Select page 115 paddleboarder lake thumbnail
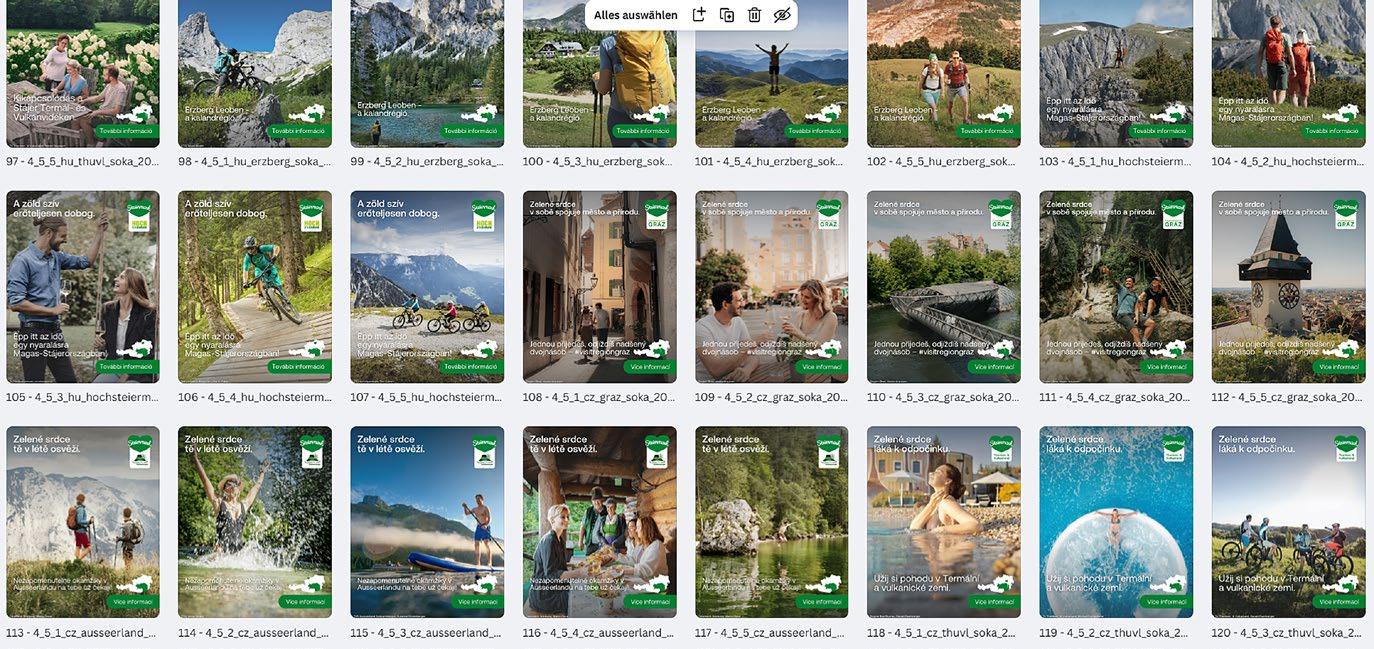Image resolution: width=1374 pixels, height=649 pixels. point(427,522)
